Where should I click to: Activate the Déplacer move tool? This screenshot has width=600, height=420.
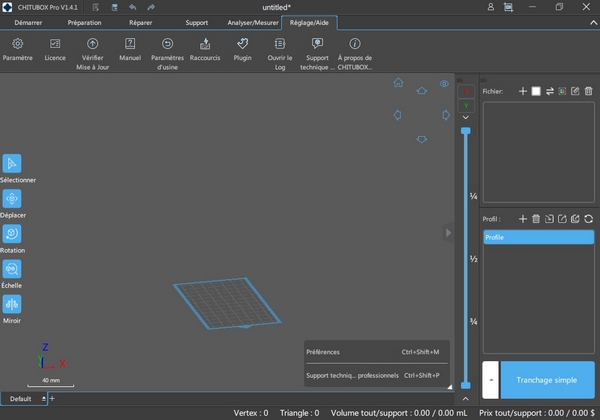(12, 199)
